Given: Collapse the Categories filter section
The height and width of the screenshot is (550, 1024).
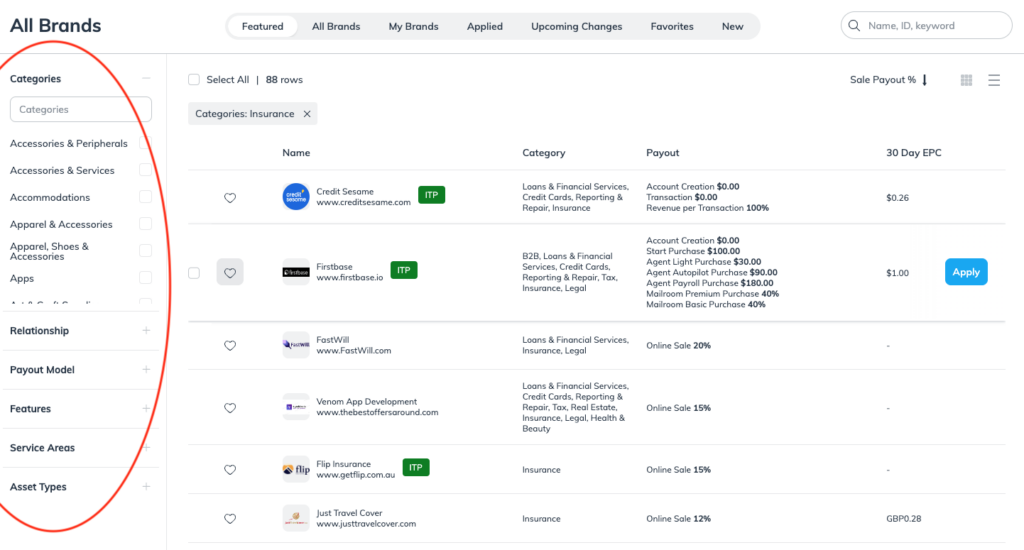Looking at the screenshot, I should pyautogui.click(x=146, y=78).
